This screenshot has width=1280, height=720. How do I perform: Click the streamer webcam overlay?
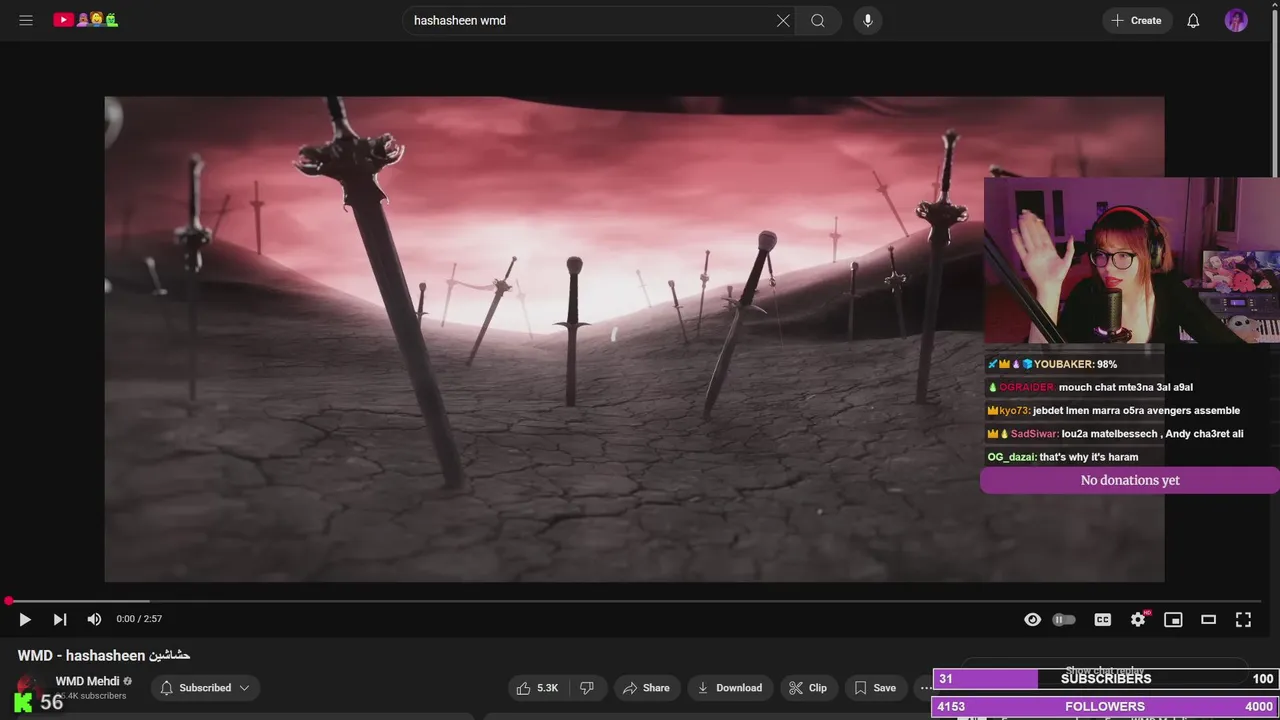[1131, 261]
